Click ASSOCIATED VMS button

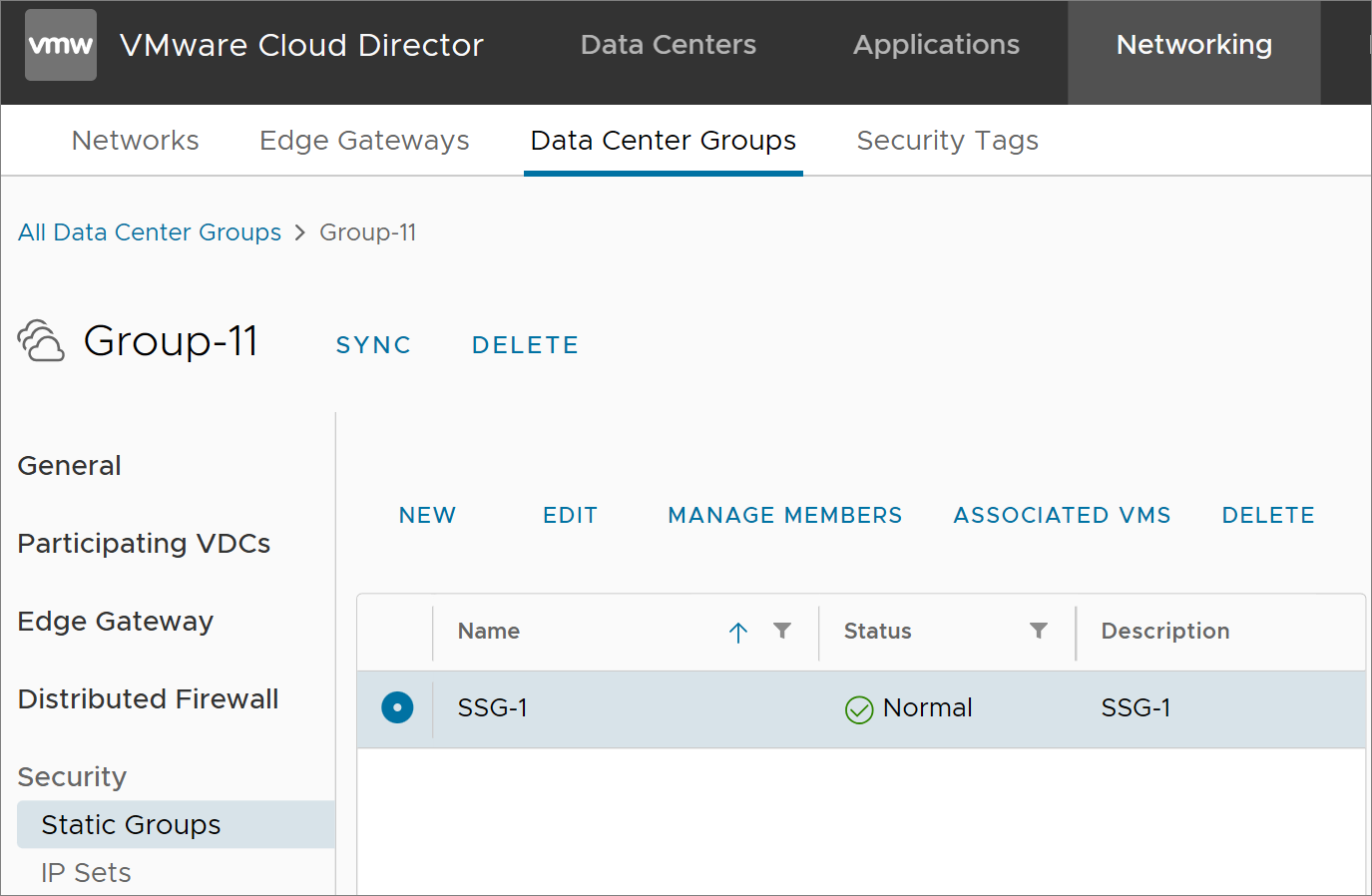[x=1063, y=516]
